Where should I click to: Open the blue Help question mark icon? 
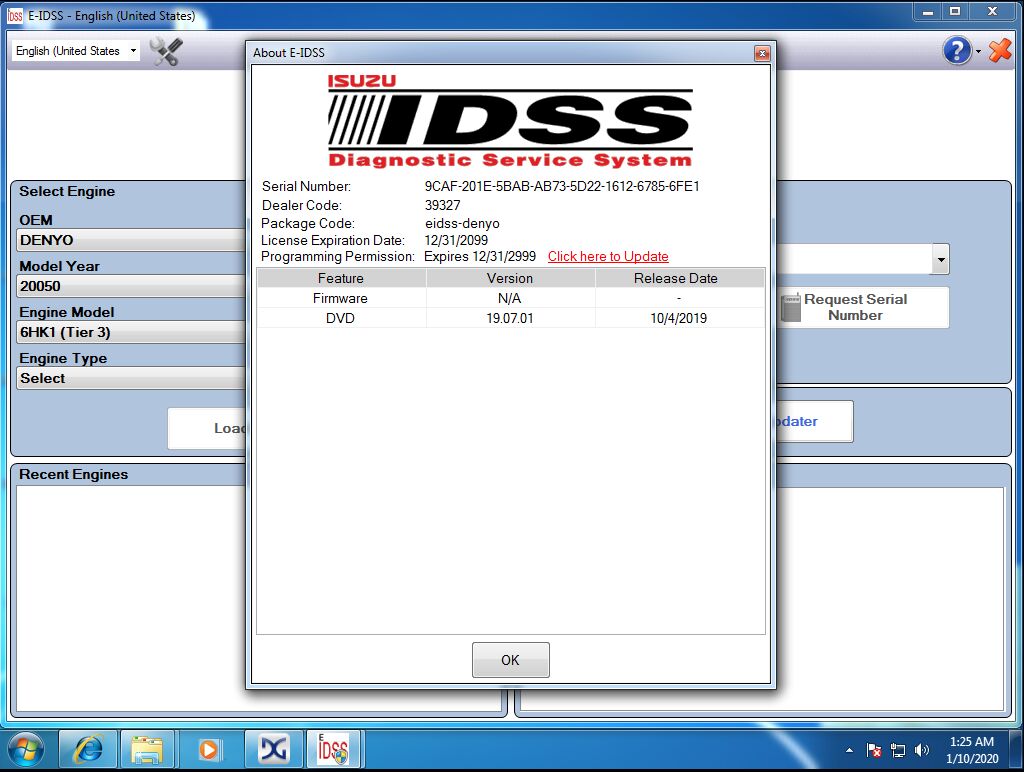click(957, 50)
